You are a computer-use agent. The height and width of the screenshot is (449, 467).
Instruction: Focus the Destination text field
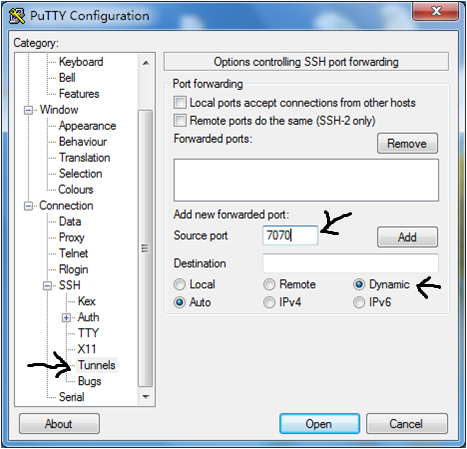coord(350,263)
